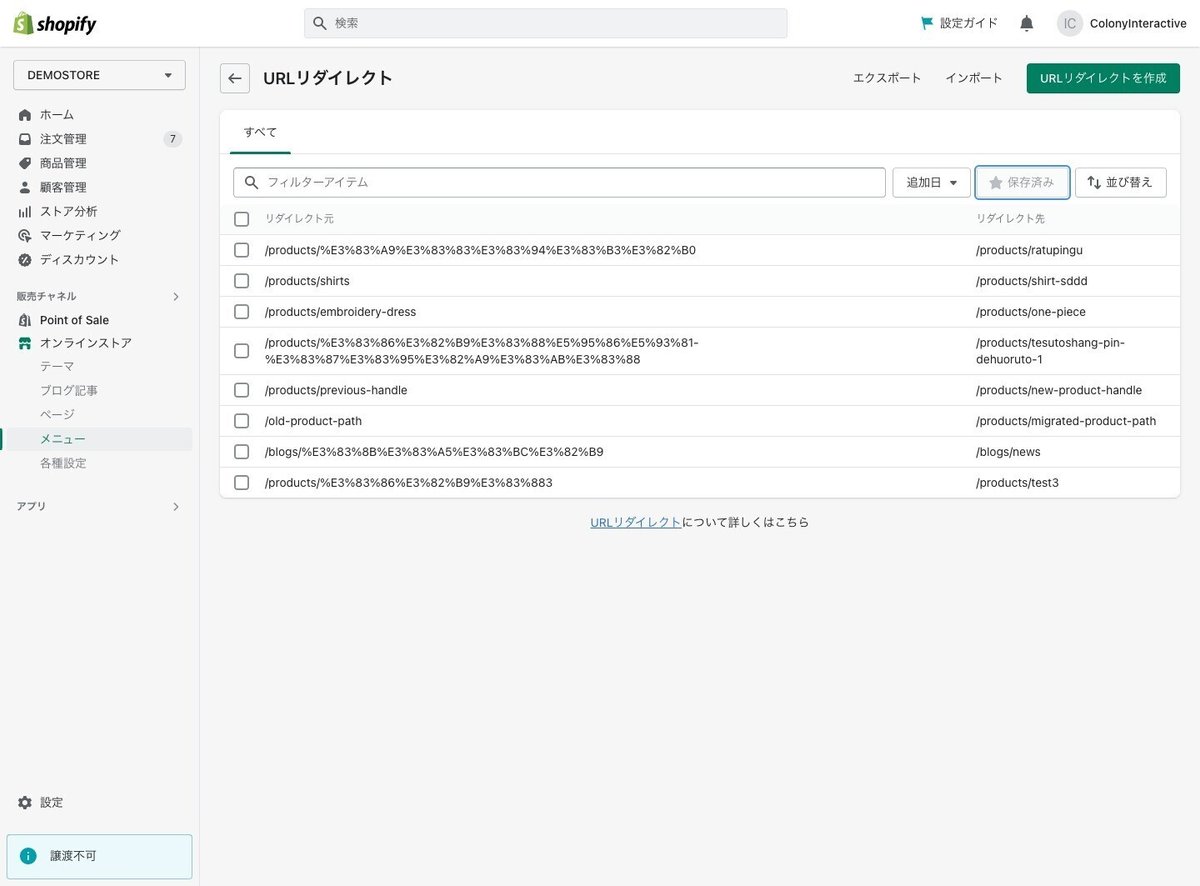Click the IC user avatar

(x=1070, y=23)
